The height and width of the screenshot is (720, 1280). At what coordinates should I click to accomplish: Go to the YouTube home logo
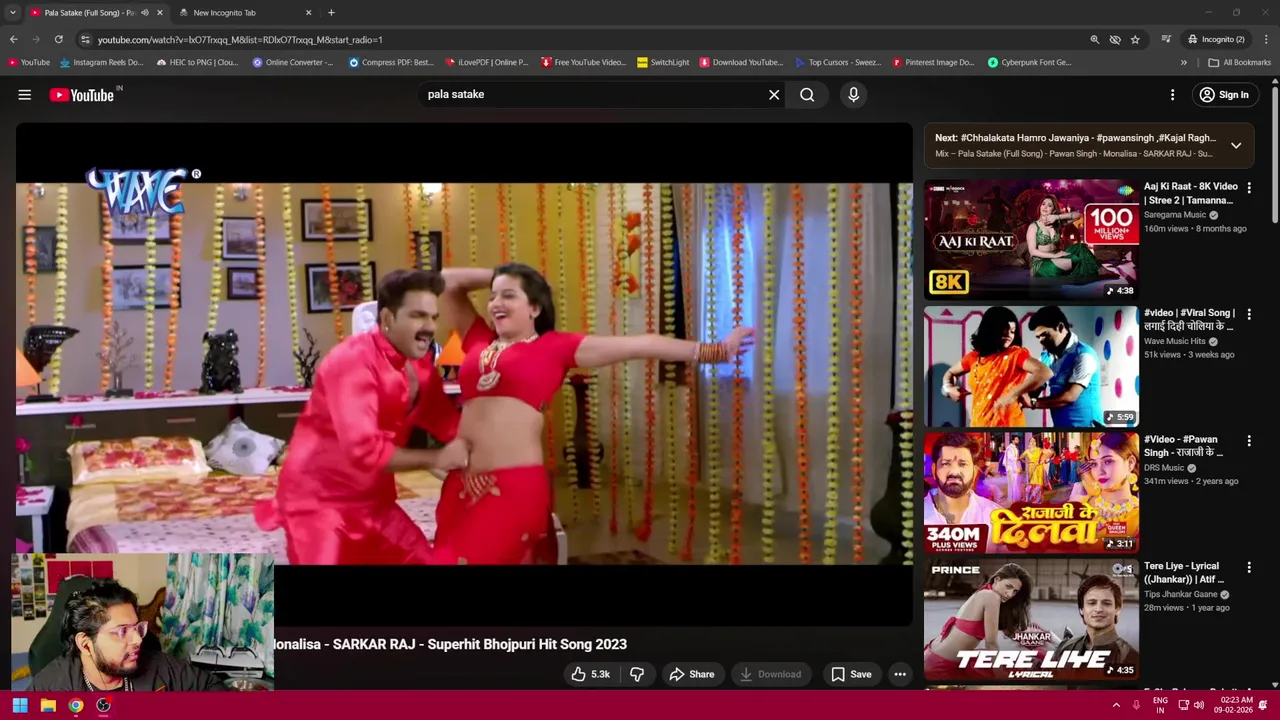point(82,95)
